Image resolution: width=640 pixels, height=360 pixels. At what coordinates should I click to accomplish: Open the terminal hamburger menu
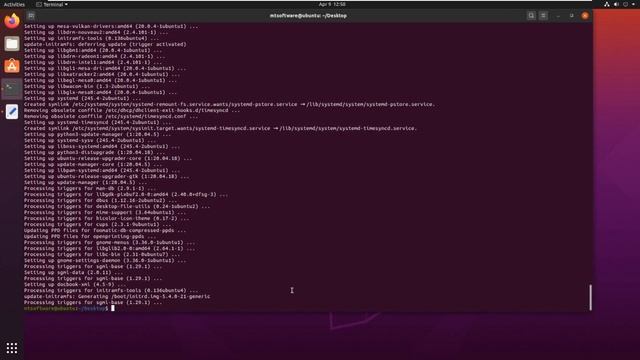543,16
